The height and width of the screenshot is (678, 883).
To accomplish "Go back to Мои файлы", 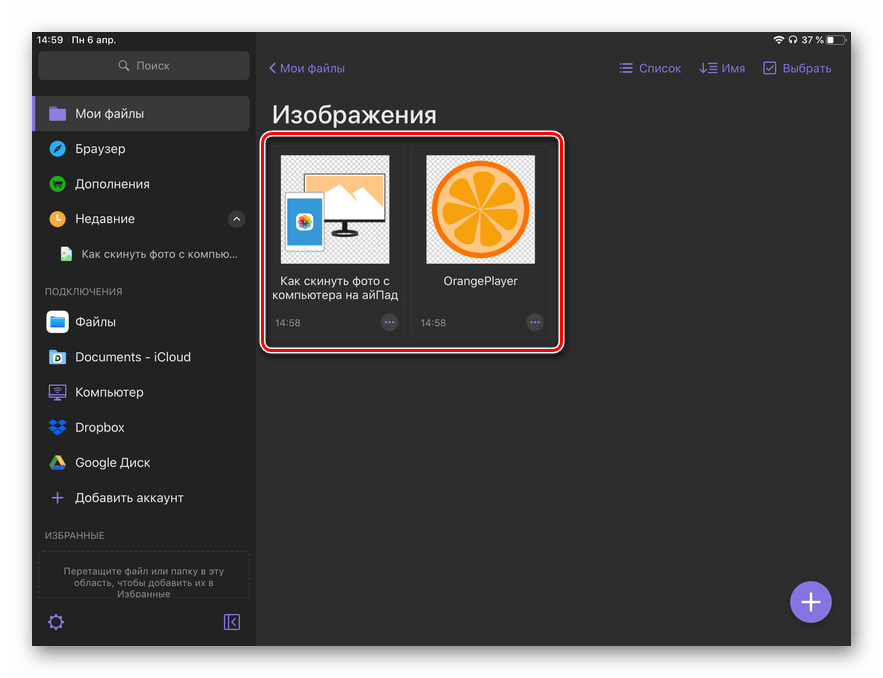I will coord(307,68).
